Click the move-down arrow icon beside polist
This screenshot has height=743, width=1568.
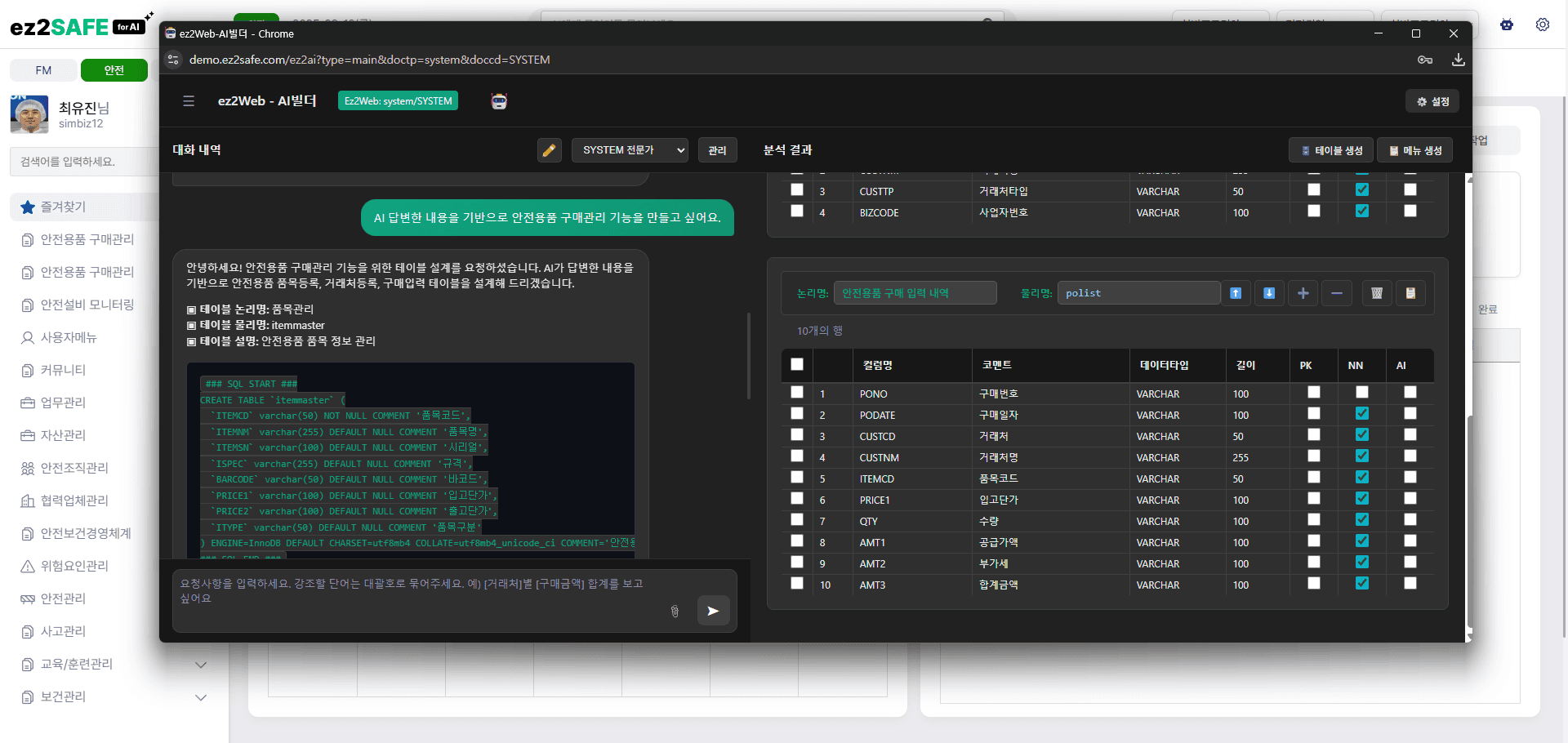(1269, 293)
